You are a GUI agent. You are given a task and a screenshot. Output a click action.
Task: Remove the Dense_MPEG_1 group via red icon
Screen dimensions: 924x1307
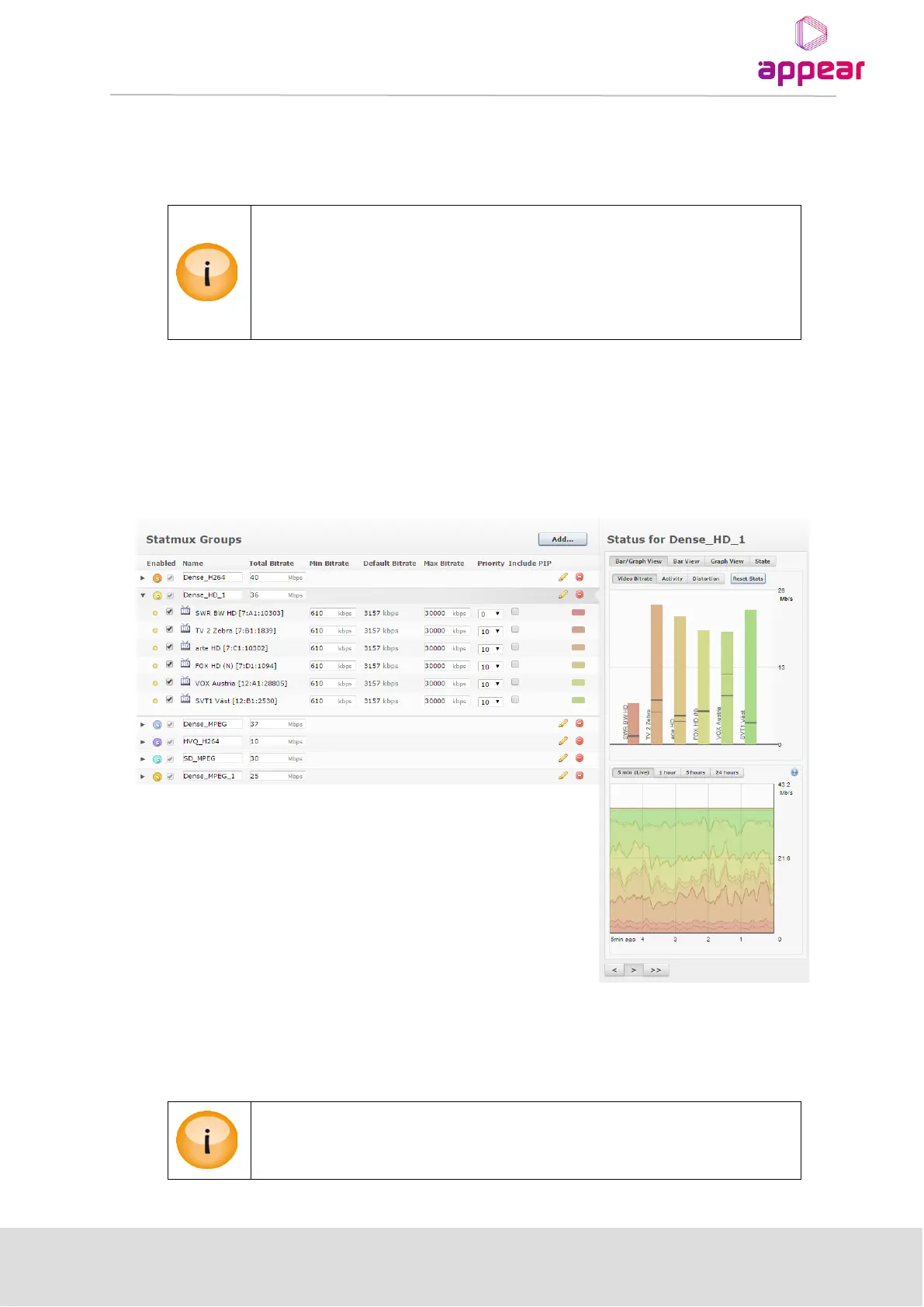click(580, 775)
